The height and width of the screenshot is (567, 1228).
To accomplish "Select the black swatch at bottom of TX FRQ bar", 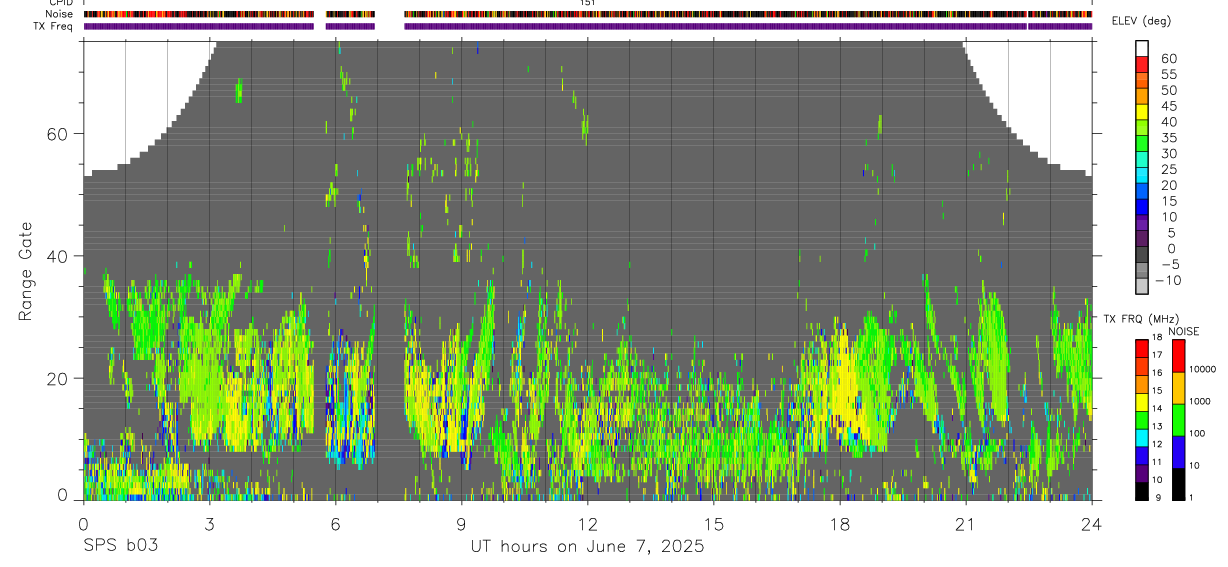I will coord(1142,492).
